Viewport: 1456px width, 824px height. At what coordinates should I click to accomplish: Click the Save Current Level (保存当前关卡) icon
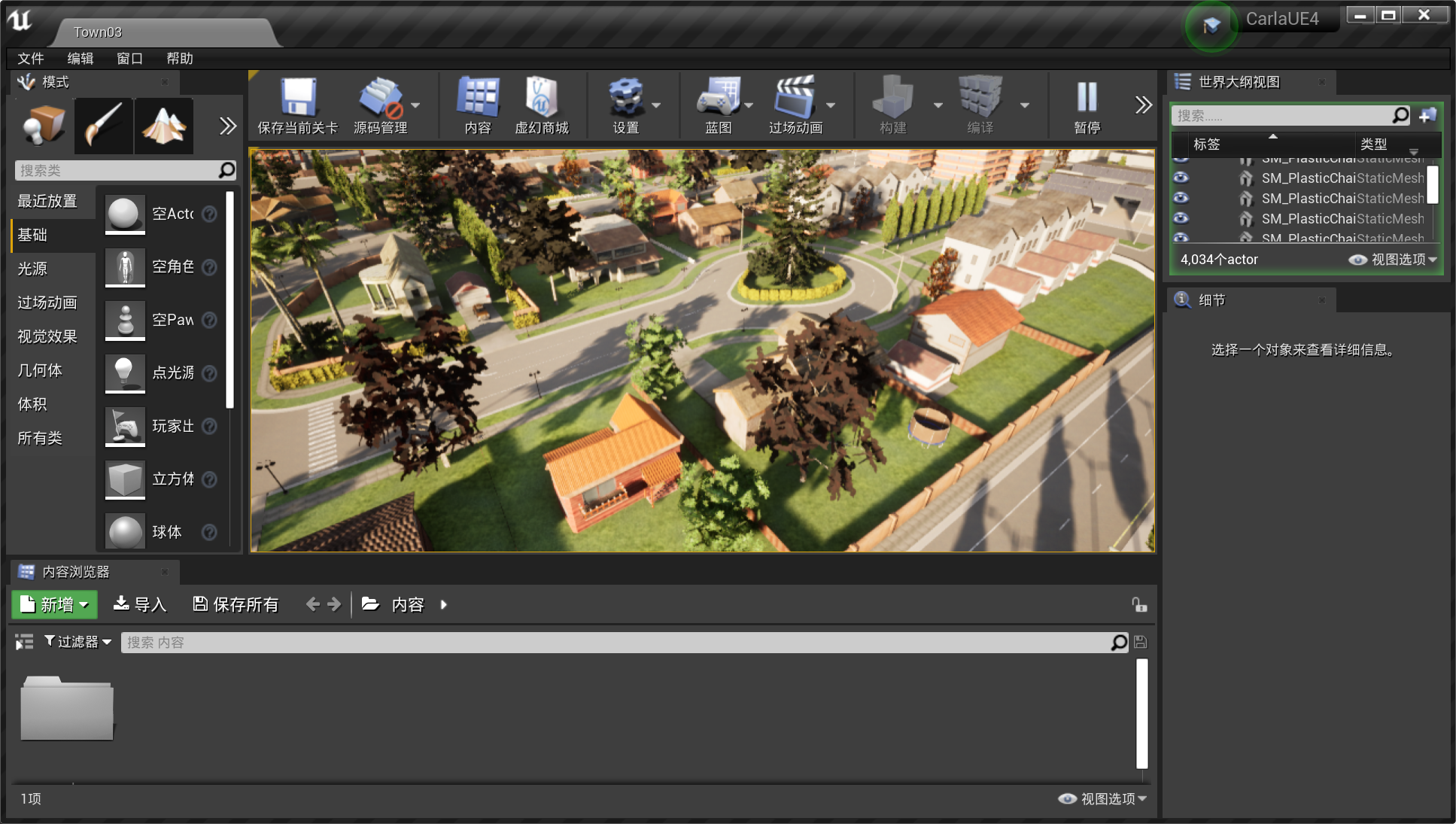pos(297,98)
